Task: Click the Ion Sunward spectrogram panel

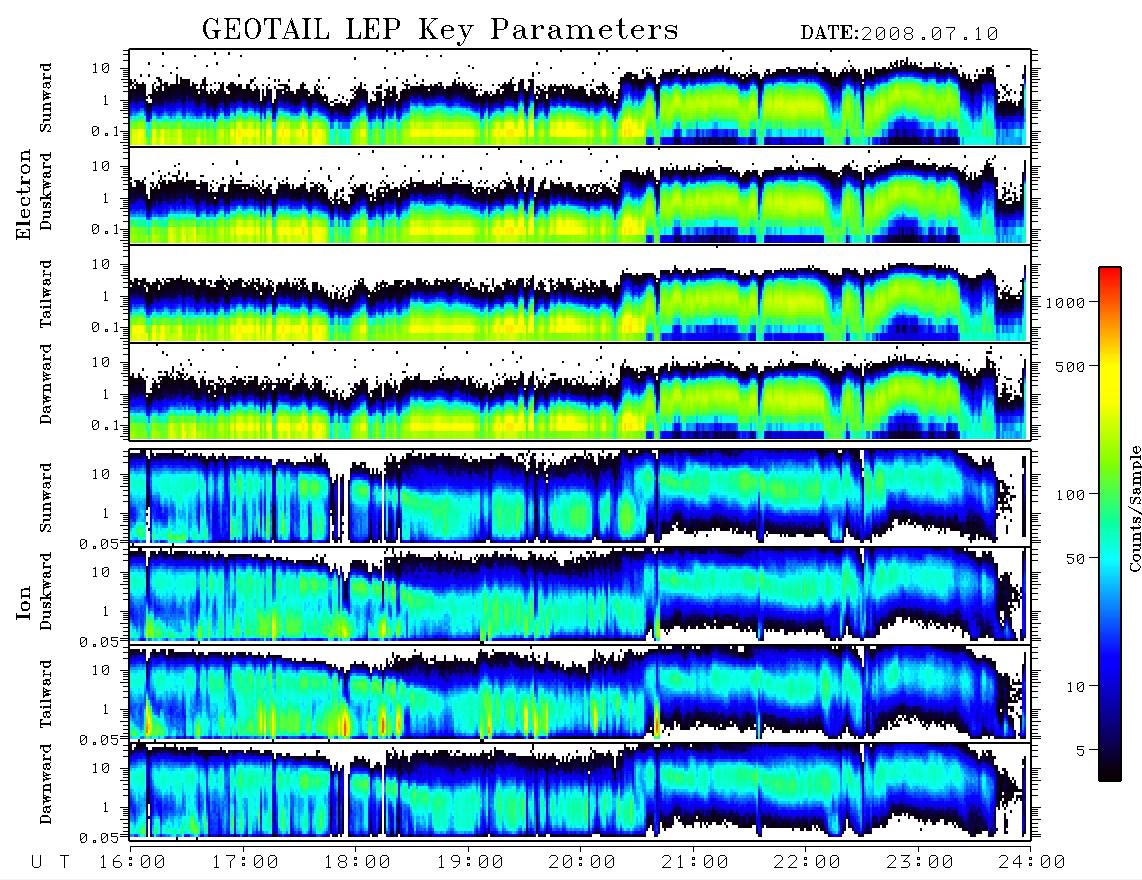Action: tap(580, 497)
